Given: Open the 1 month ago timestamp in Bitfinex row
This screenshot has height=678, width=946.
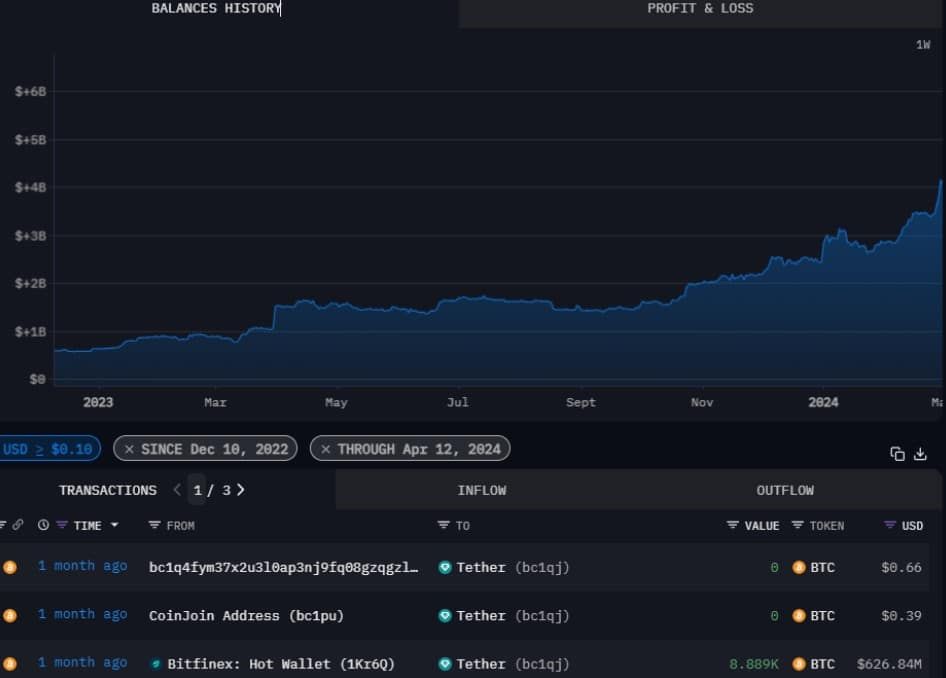Looking at the screenshot, I should tap(83, 662).
